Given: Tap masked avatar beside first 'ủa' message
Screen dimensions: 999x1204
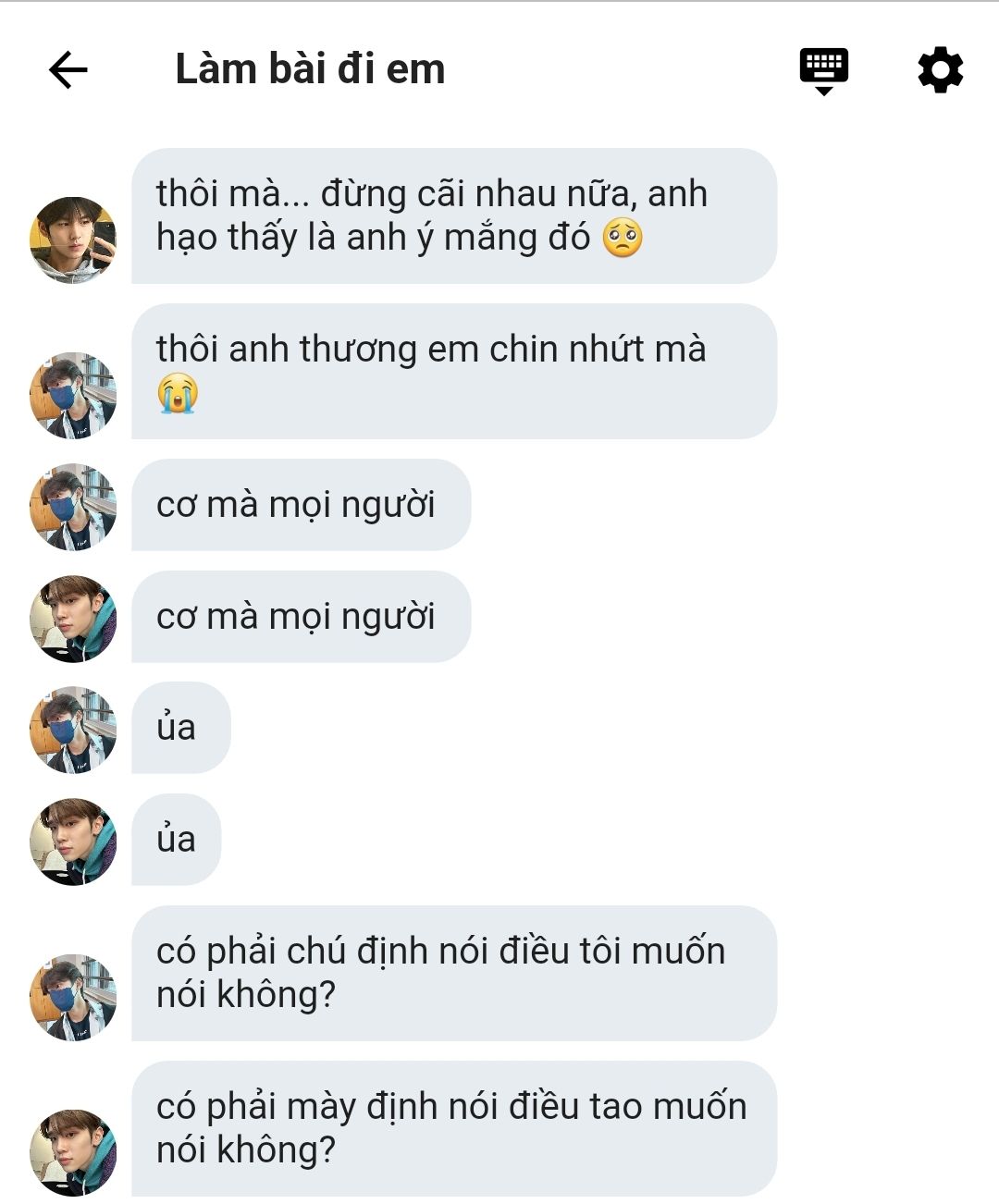Looking at the screenshot, I should point(73,730).
